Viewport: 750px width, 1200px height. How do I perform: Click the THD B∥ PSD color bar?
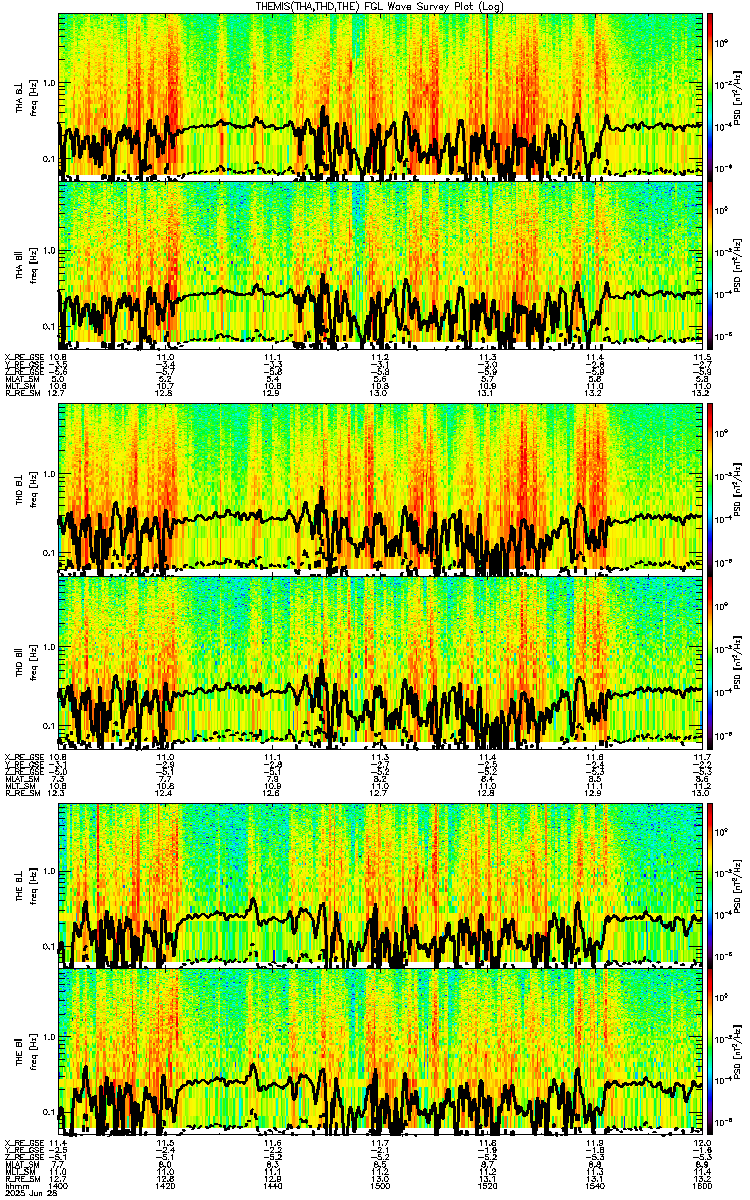(710, 662)
